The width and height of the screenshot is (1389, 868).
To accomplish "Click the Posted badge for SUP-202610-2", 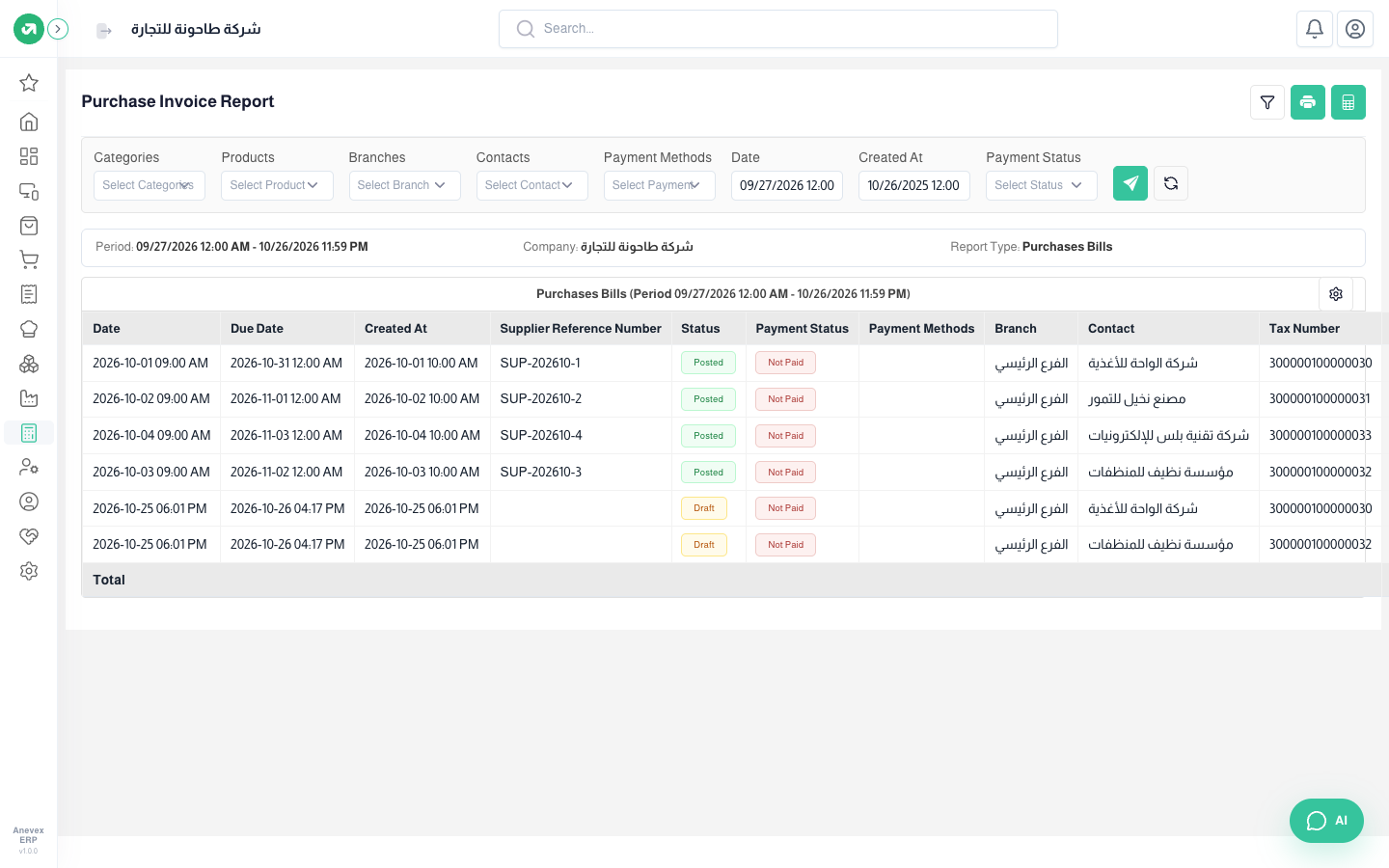I will click(708, 399).
